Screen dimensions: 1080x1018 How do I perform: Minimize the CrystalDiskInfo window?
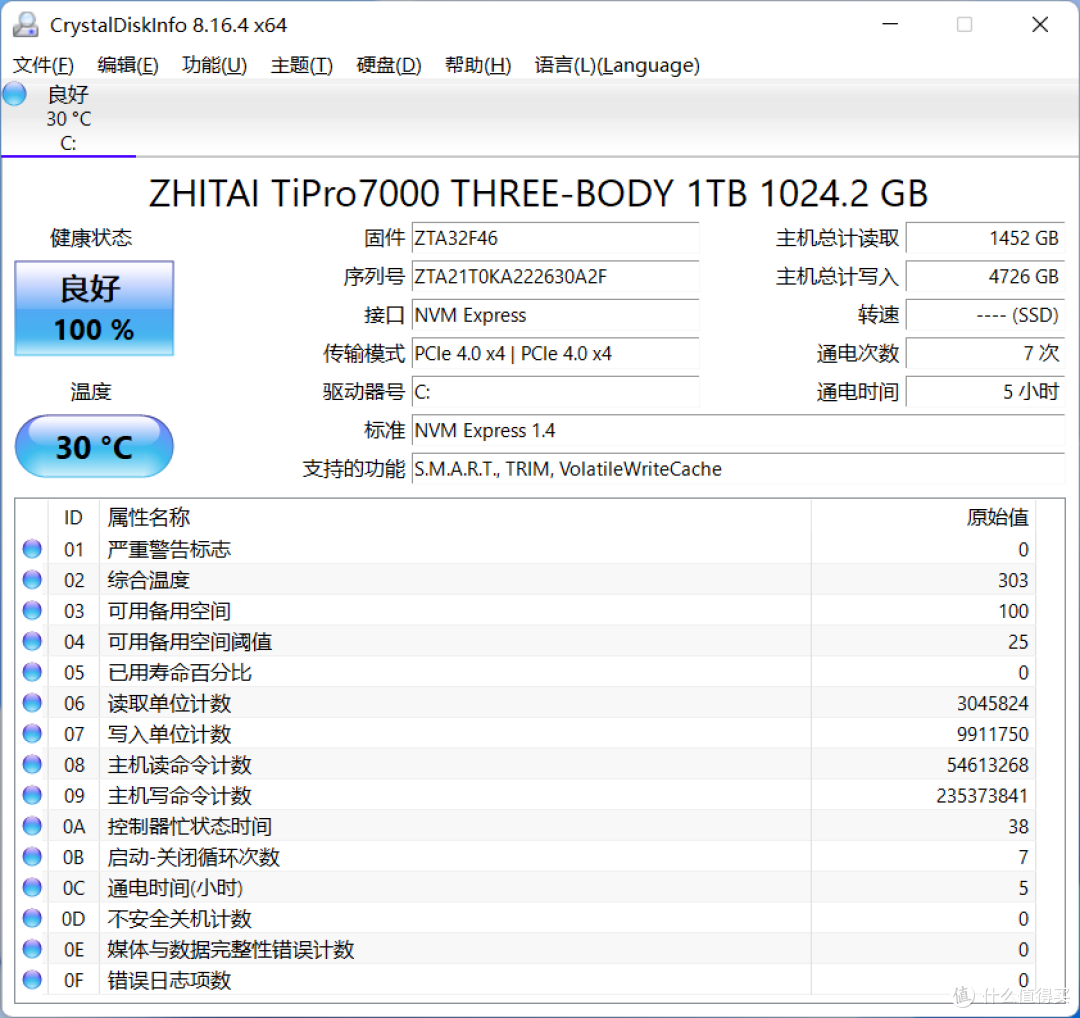tap(891, 24)
